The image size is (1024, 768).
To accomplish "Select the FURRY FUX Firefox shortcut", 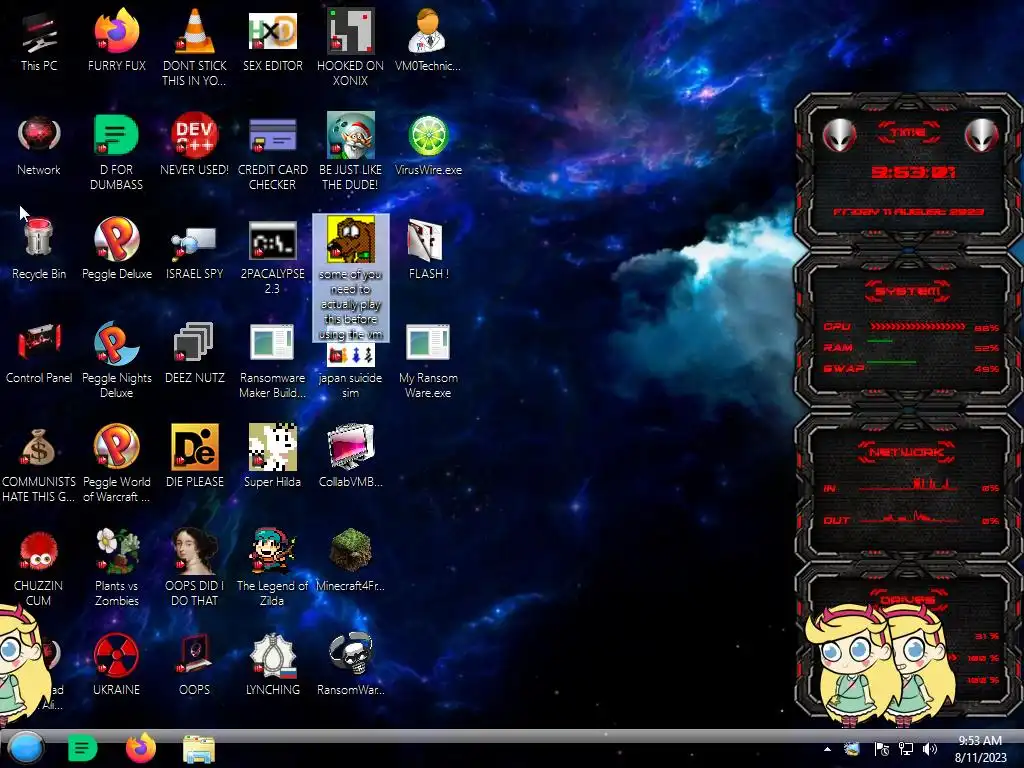I will [x=116, y=31].
